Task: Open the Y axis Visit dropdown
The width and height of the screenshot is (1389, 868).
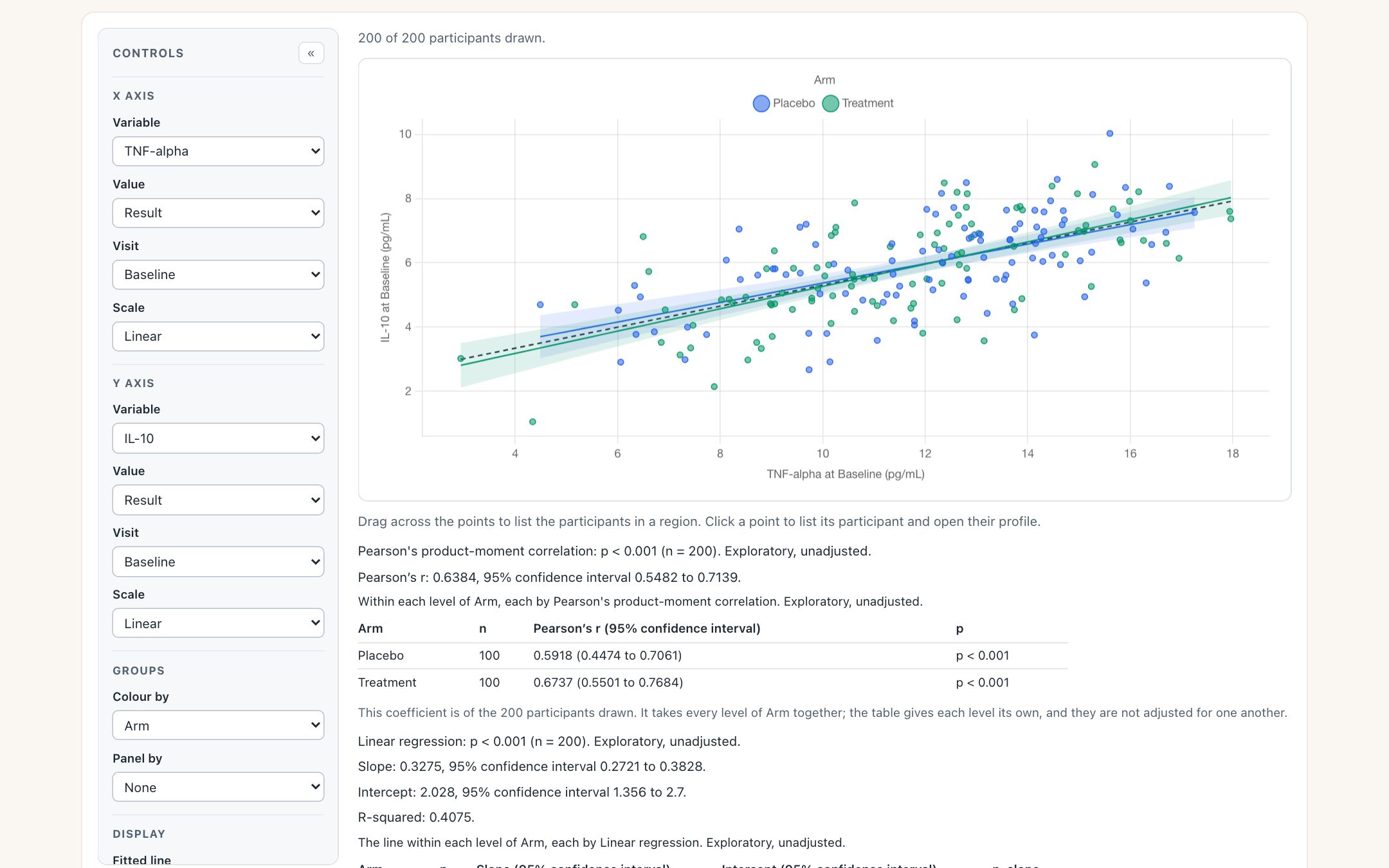Action: tap(218, 562)
